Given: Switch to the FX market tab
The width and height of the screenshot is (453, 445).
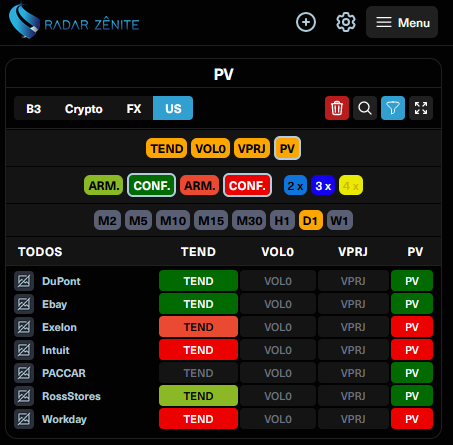Looking at the screenshot, I should 134,109.
